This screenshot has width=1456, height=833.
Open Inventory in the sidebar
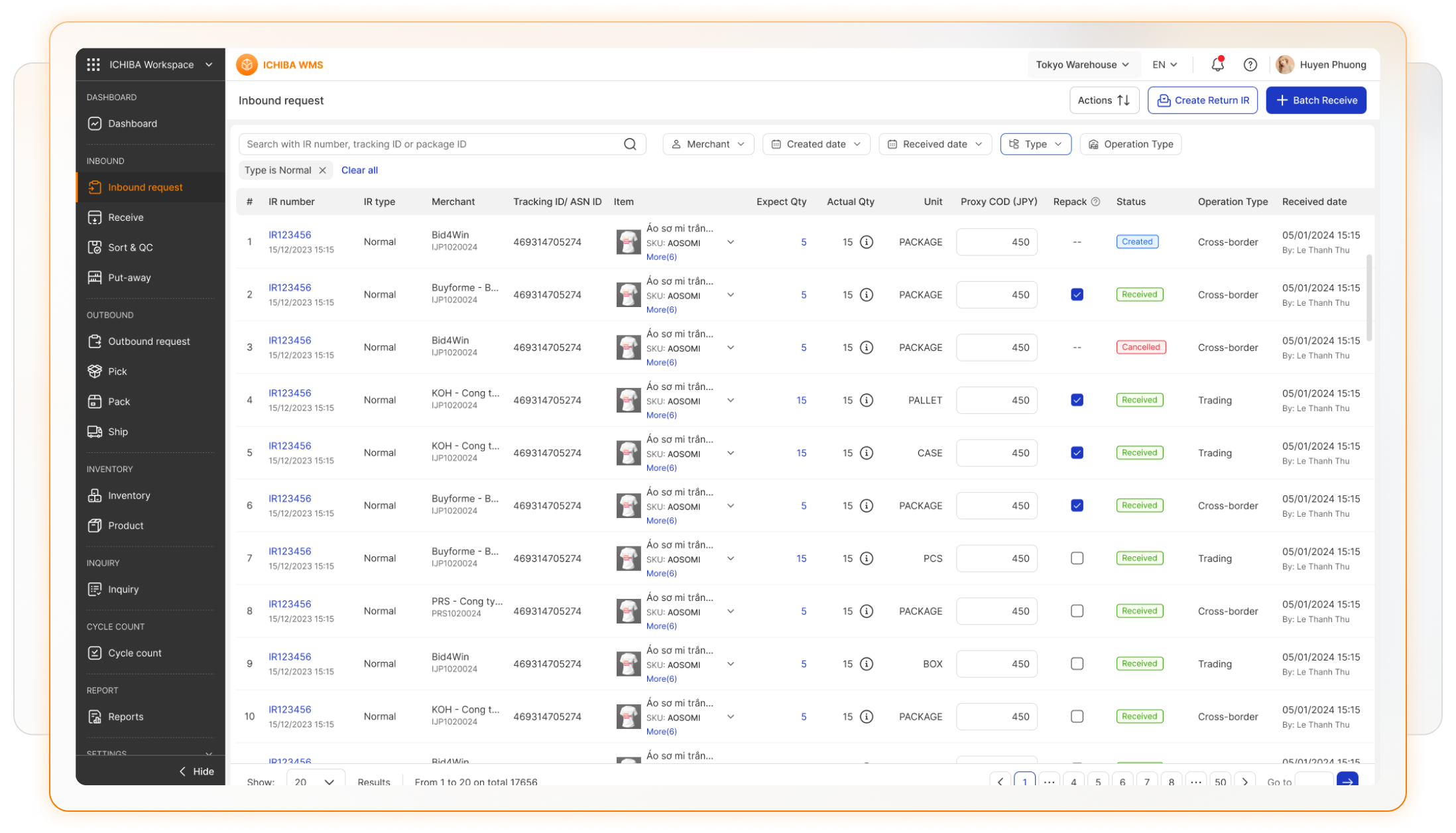(151, 495)
